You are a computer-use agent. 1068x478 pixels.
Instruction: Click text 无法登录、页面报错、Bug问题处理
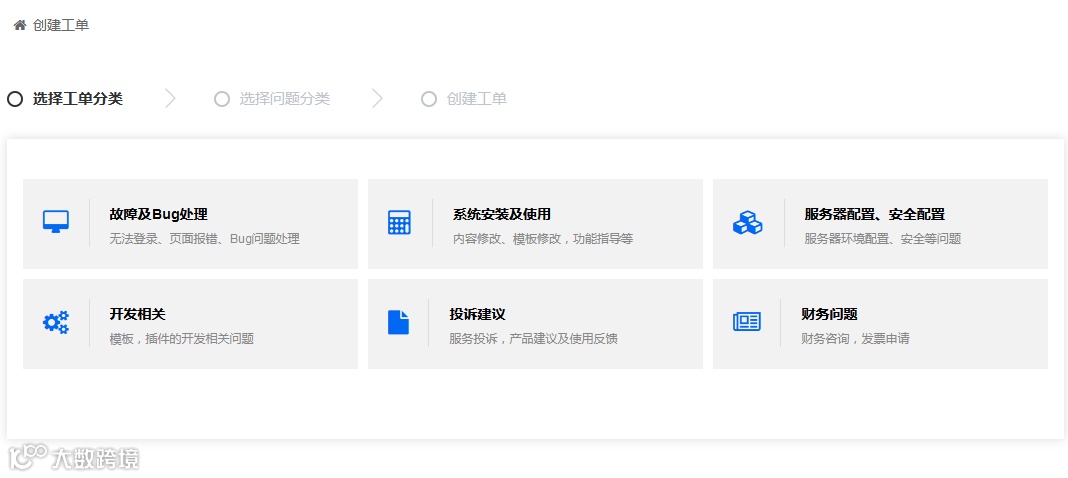click(204, 239)
